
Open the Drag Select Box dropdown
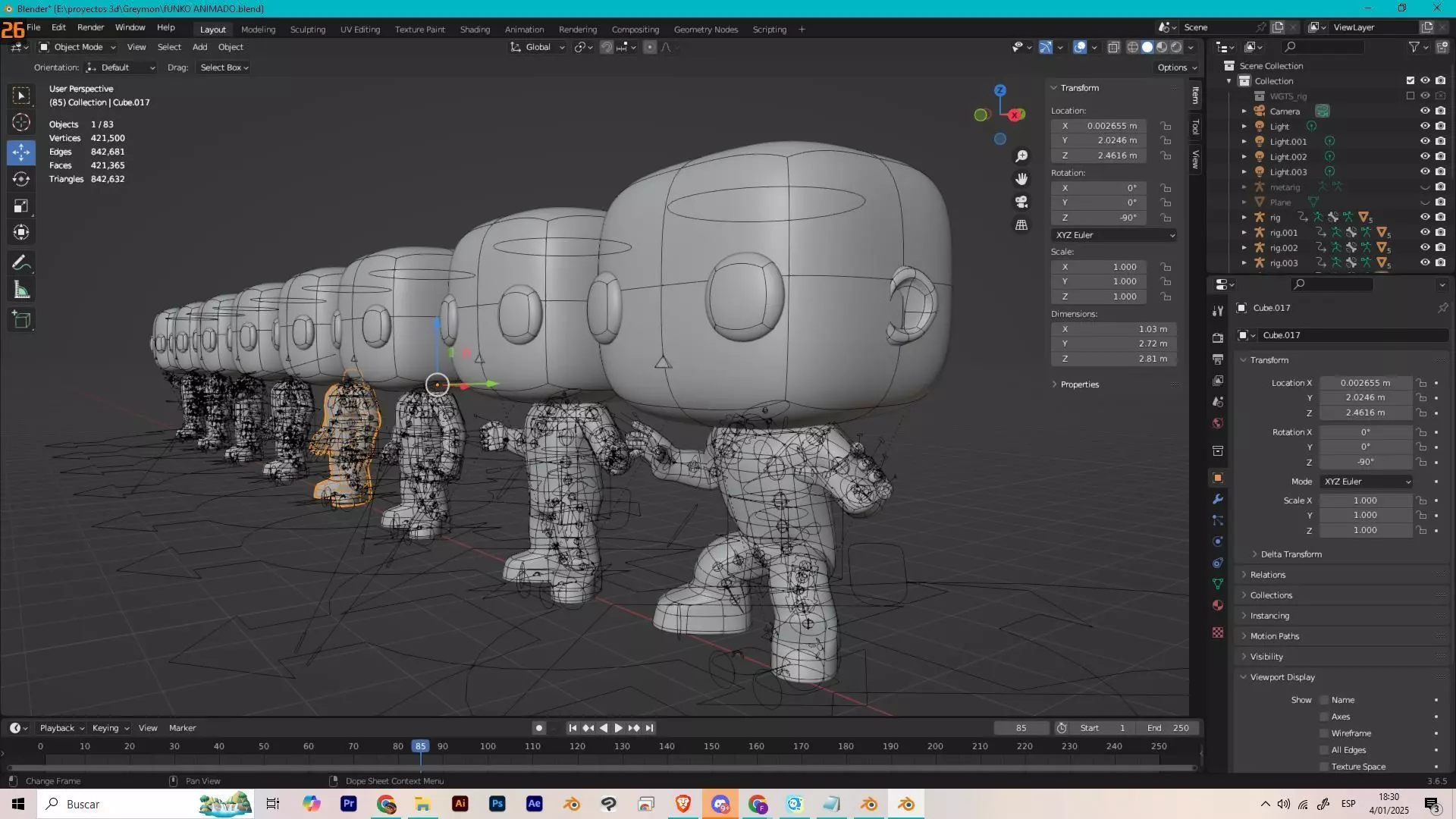point(224,67)
